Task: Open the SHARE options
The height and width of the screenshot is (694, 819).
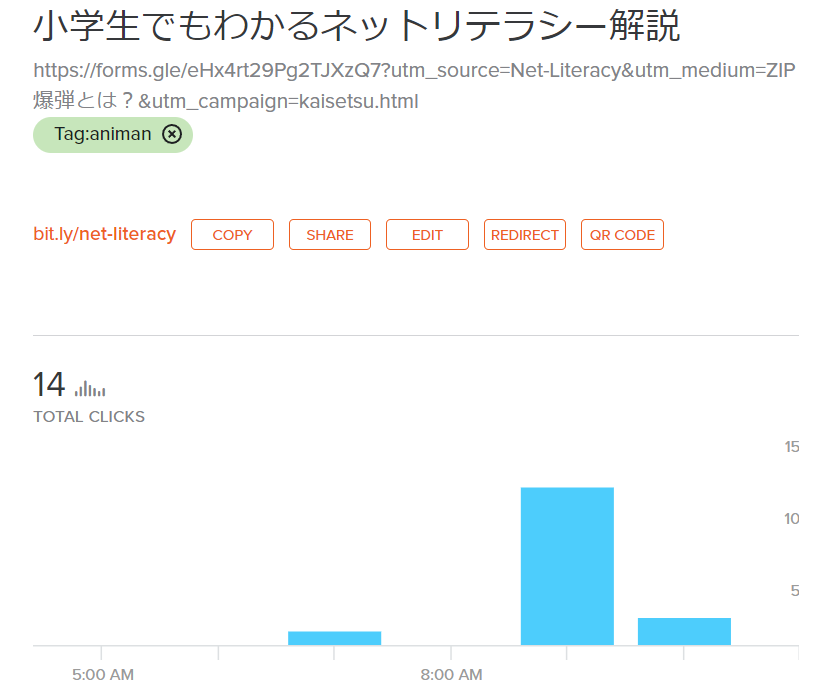Action: (x=330, y=235)
